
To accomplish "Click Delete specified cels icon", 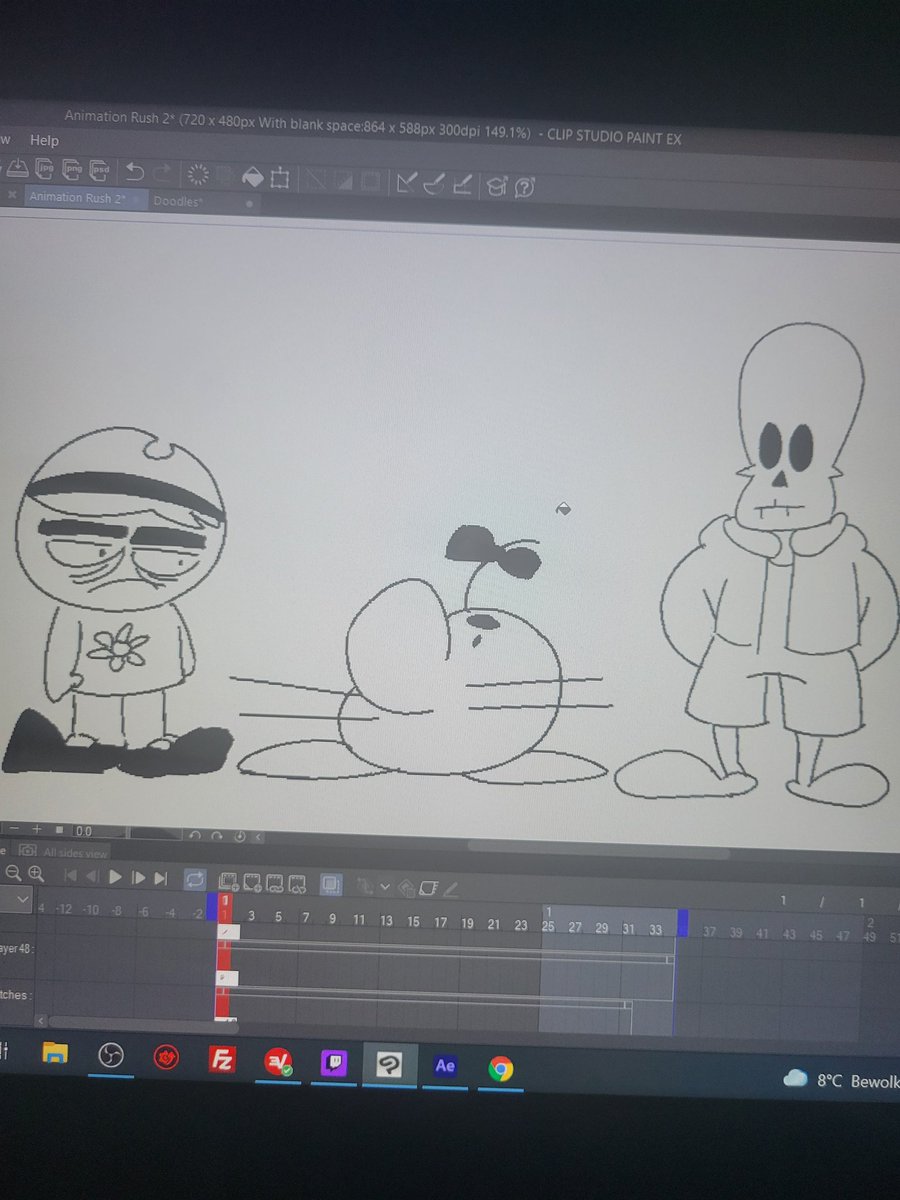I will coord(296,885).
